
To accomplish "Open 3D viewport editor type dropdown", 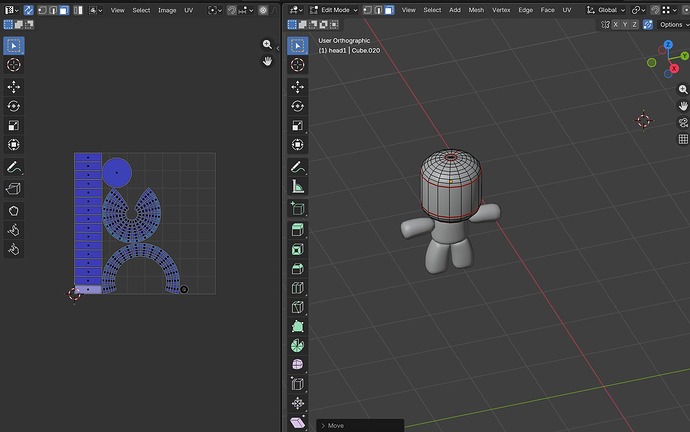I will 296,10.
